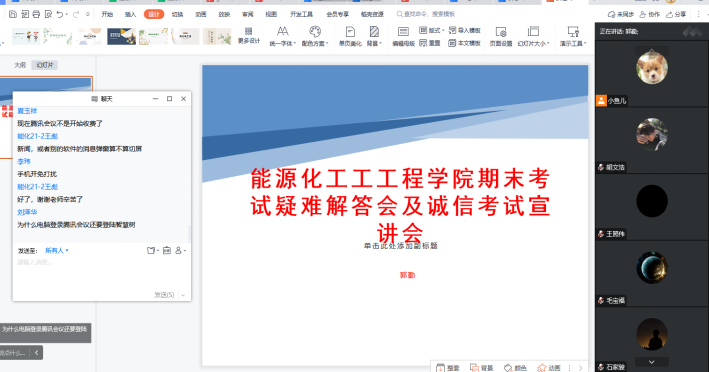Screen dimensions: 709x372
Task: Click the 发送(S) send button in chat
Action: 164,295
